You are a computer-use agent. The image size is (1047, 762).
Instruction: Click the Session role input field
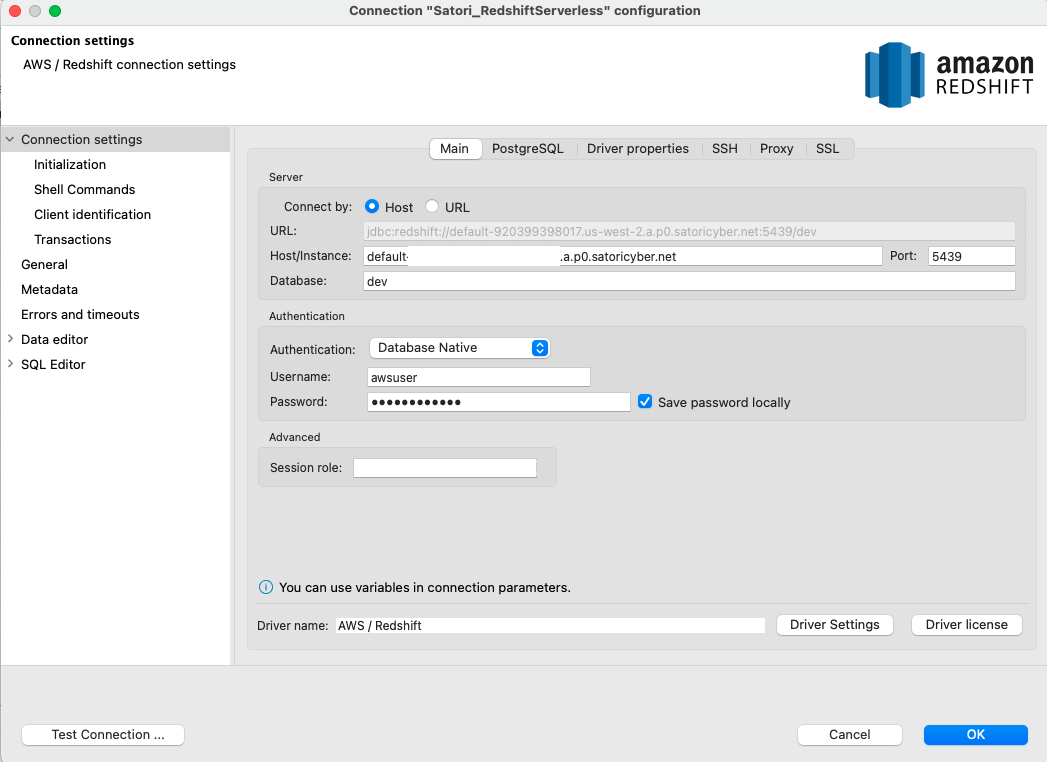pyautogui.click(x=445, y=468)
